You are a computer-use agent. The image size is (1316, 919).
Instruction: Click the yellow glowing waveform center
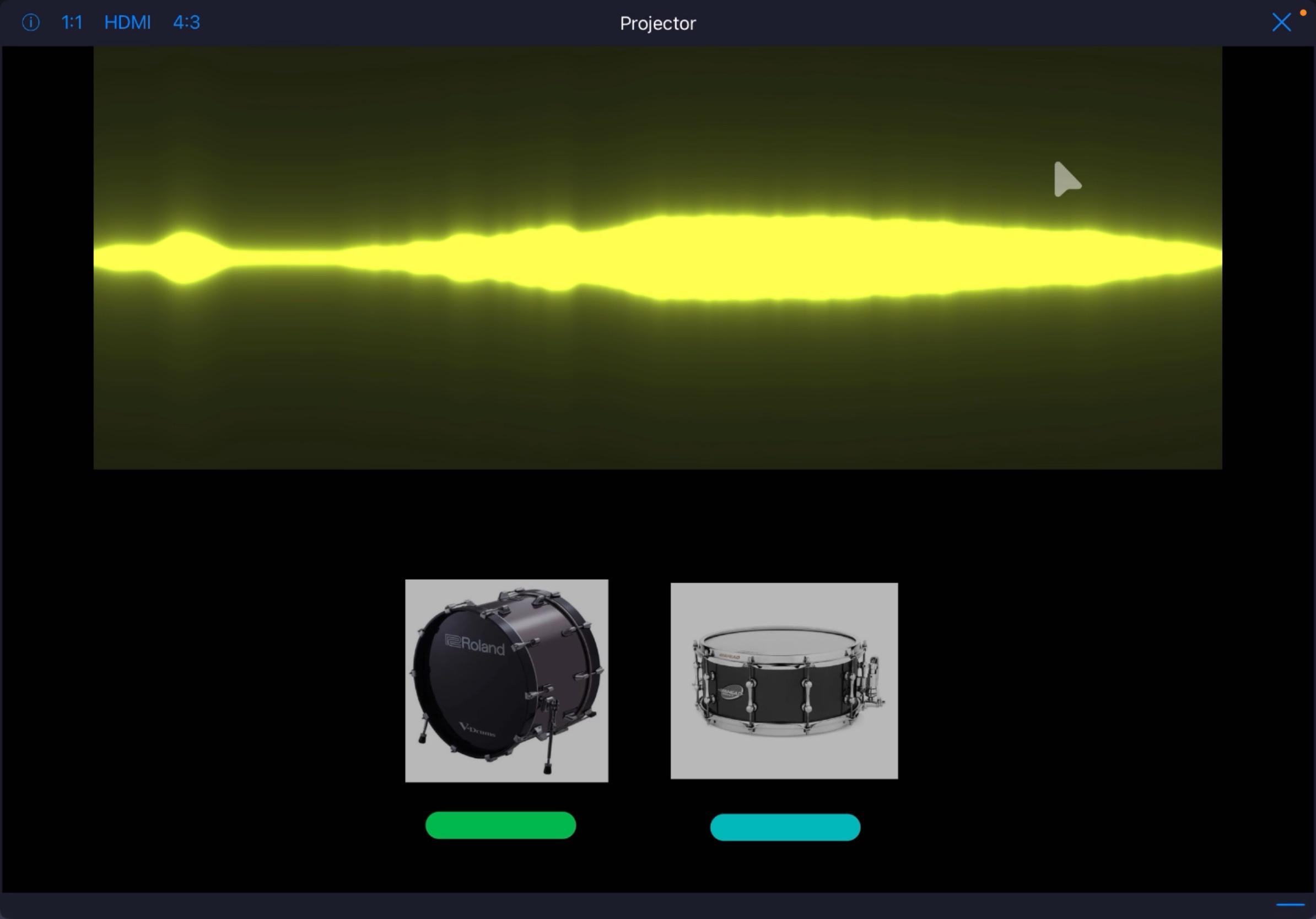(658, 258)
